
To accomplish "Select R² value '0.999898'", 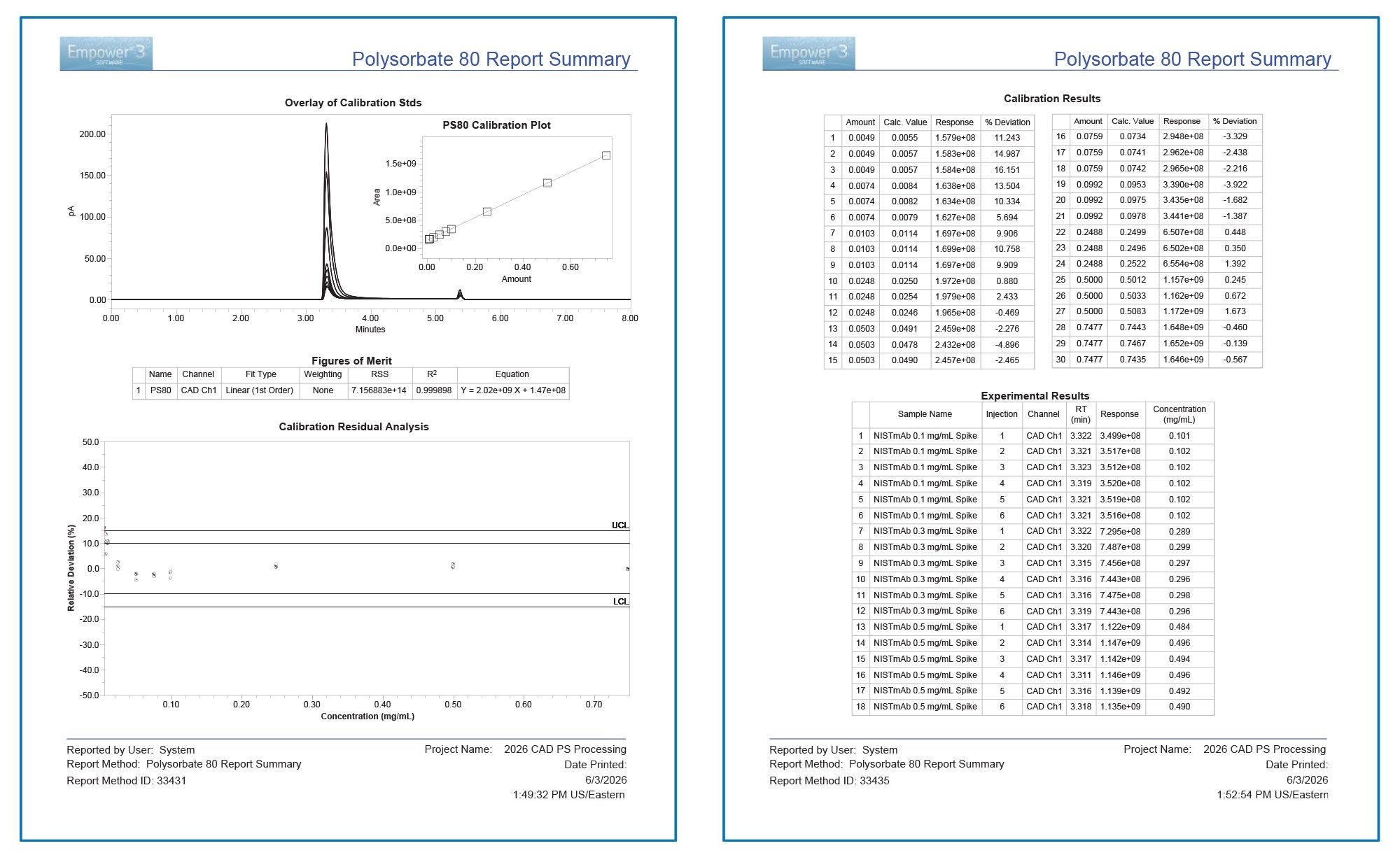I will point(434,390).
